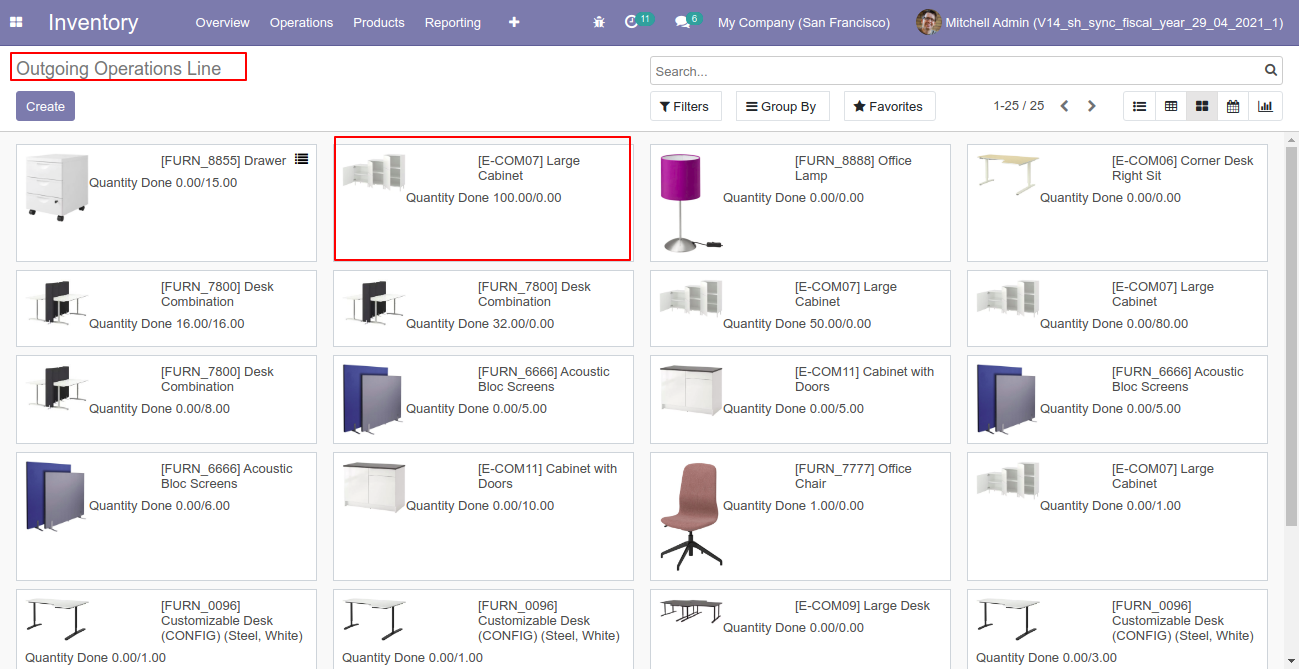1299x669 pixels.
Task: Switch to calendar view icon
Action: point(1233,106)
